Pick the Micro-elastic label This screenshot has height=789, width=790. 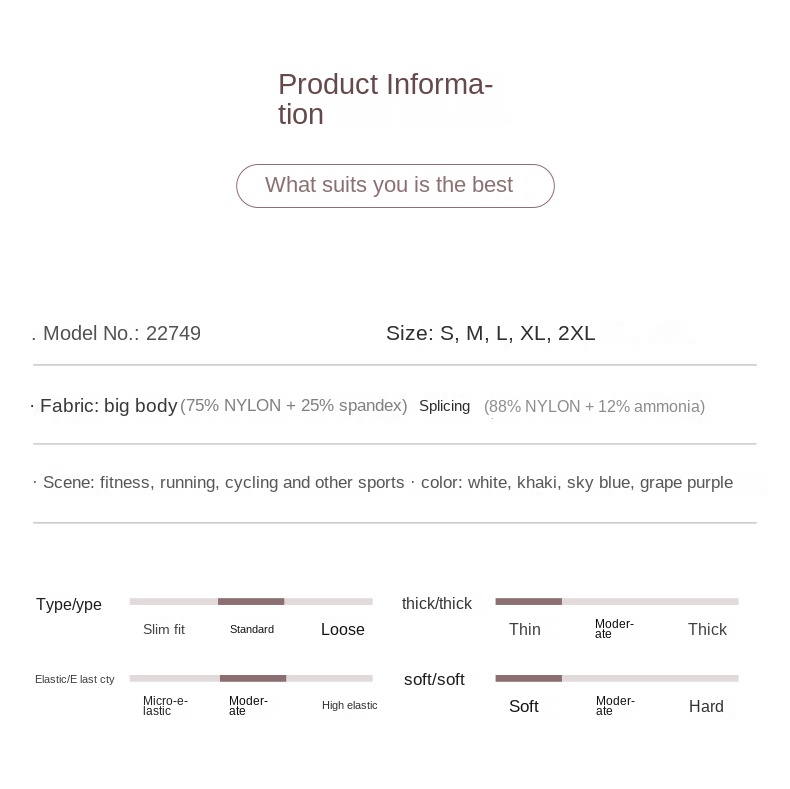tap(165, 705)
